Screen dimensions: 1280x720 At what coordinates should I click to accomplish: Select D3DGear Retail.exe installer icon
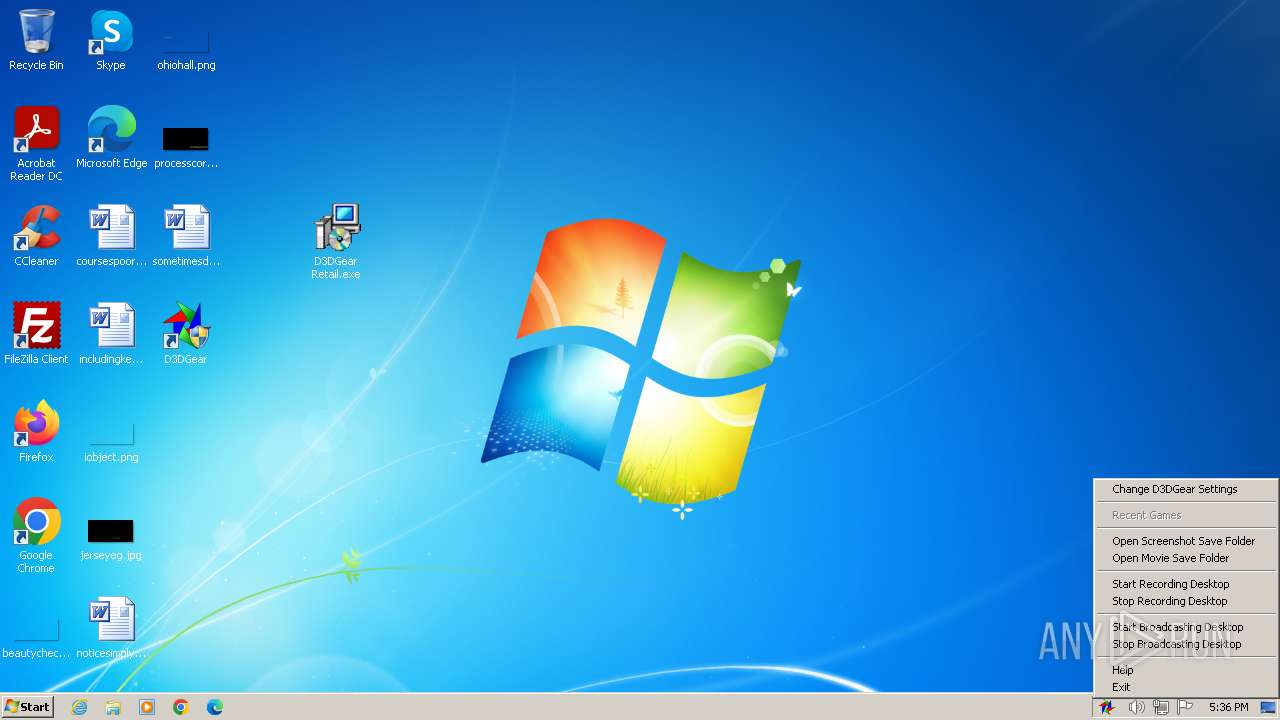(336, 242)
